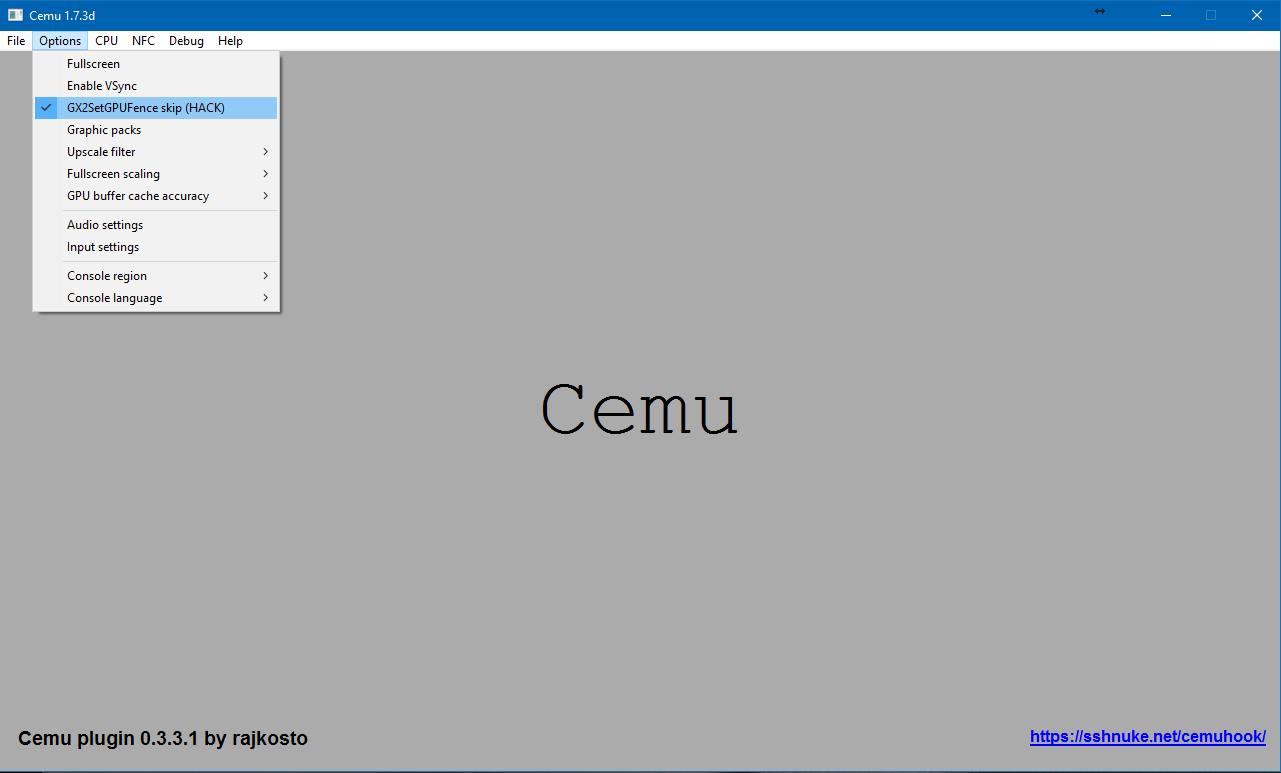Viewport: 1281px width, 773px height.
Task: Close the Cemu window
Action: [1257, 15]
